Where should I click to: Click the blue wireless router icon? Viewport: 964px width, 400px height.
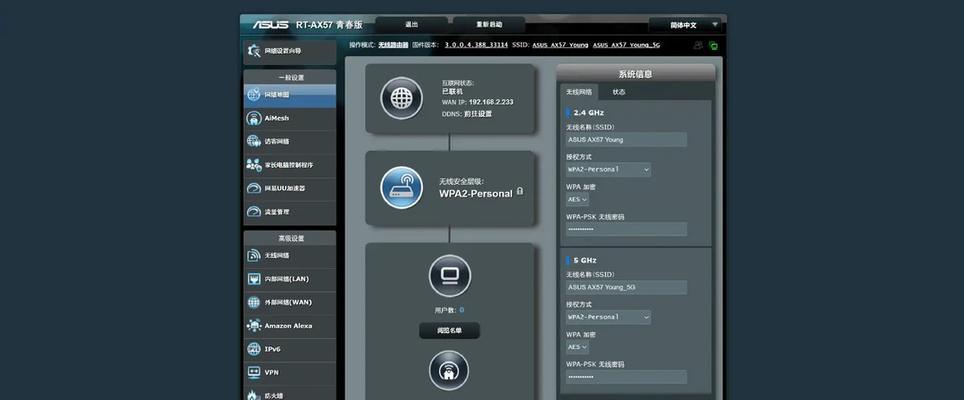click(x=401, y=187)
